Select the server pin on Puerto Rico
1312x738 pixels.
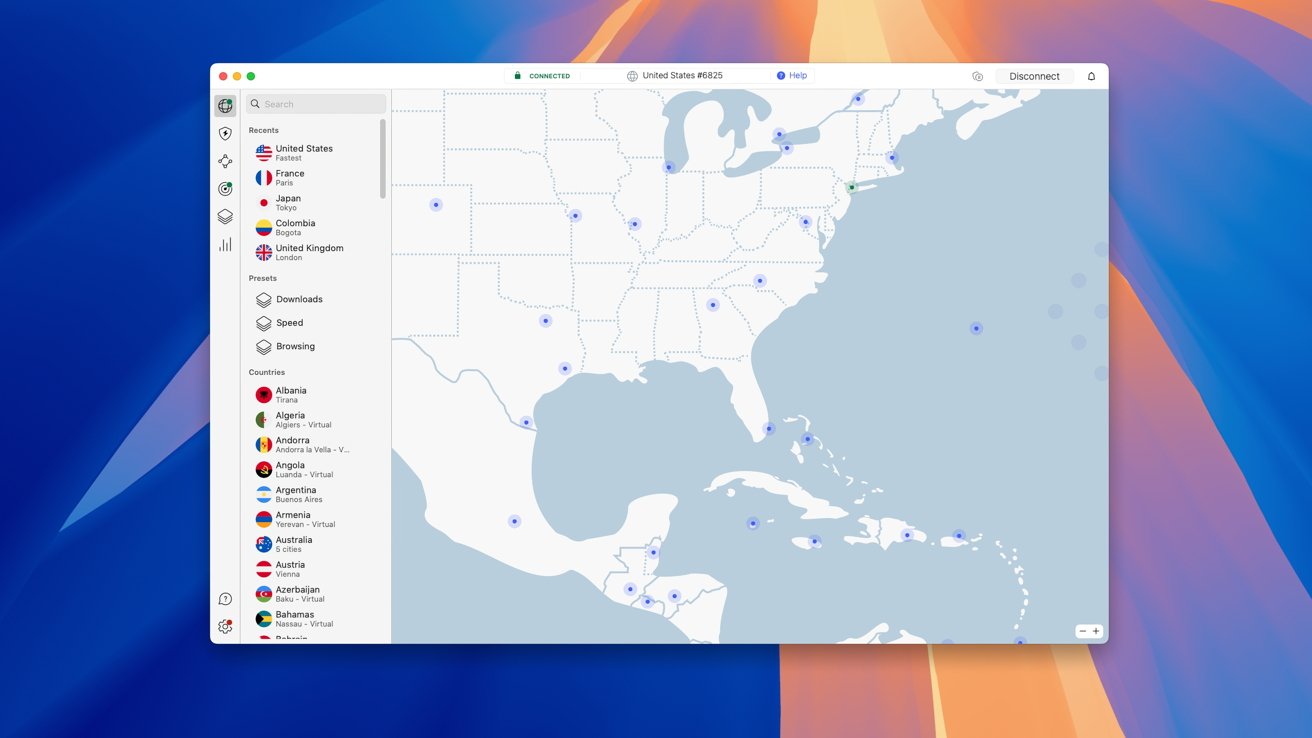[959, 536]
